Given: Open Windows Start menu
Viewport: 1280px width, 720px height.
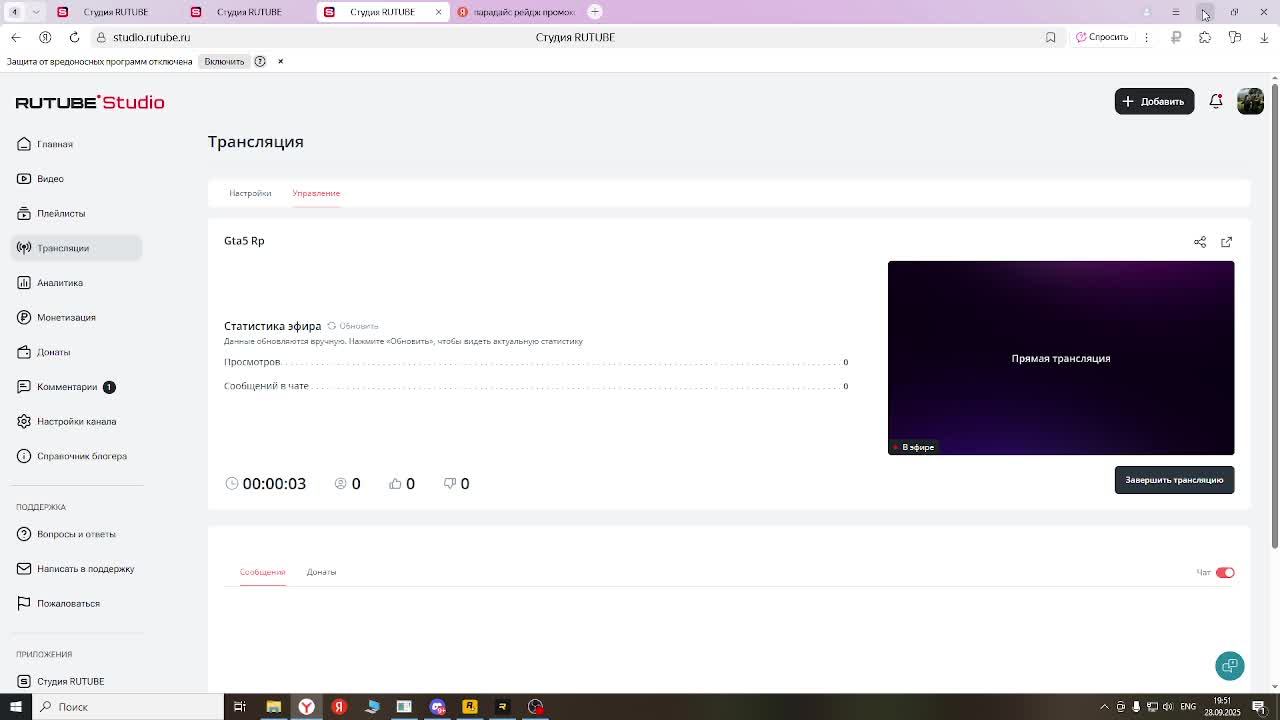Looking at the screenshot, I should 15,707.
